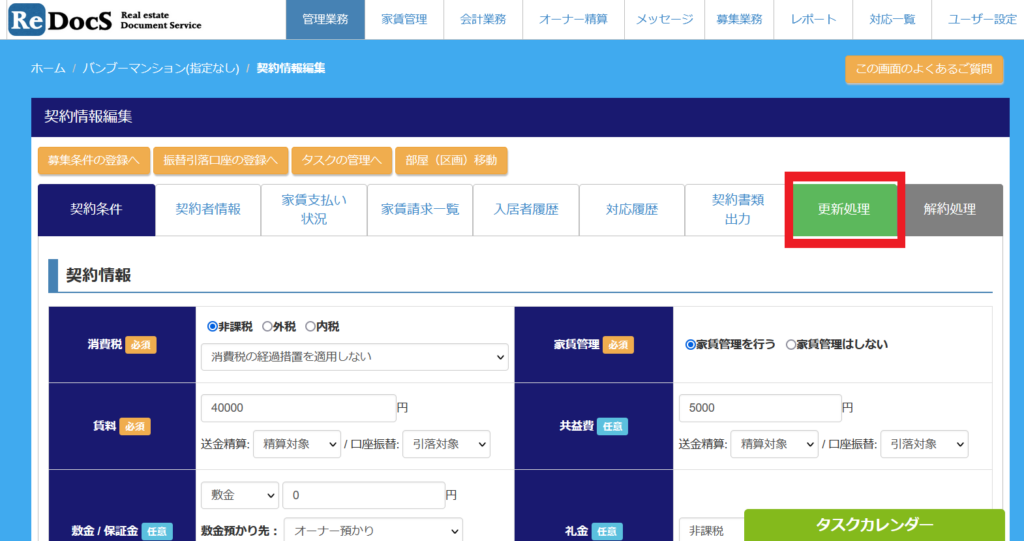This screenshot has width=1024, height=541.
Task: Click the 賃料 必須 label cell
Action: pos(122,426)
